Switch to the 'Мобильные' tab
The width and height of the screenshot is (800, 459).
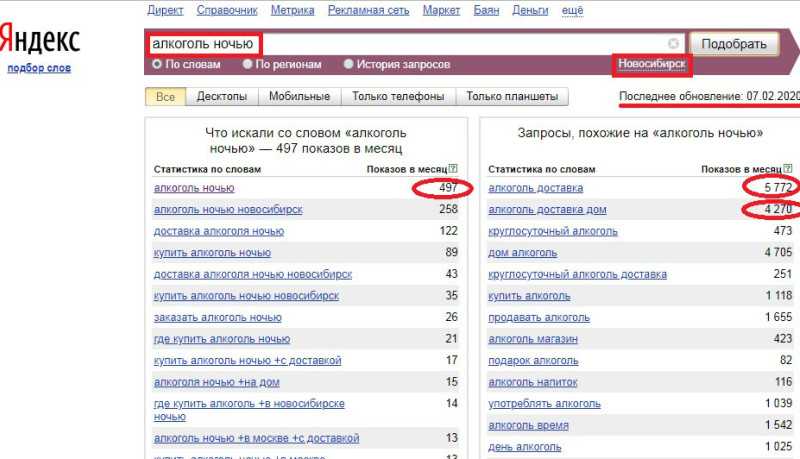click(x=299, y=97)
